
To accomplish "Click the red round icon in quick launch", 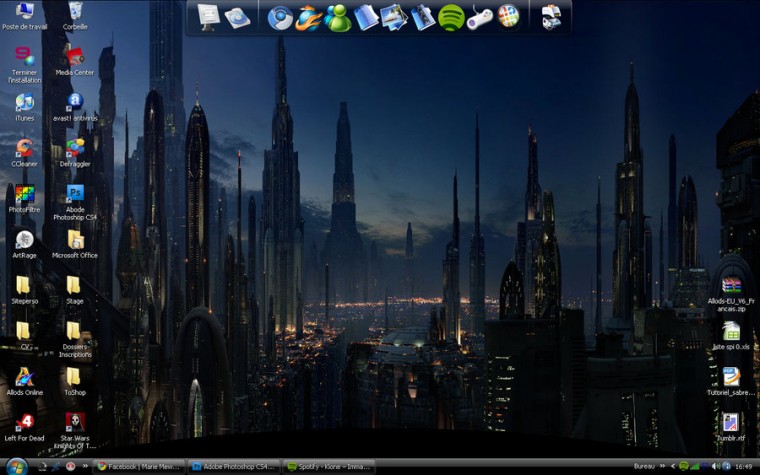I will tap(71, 466).
